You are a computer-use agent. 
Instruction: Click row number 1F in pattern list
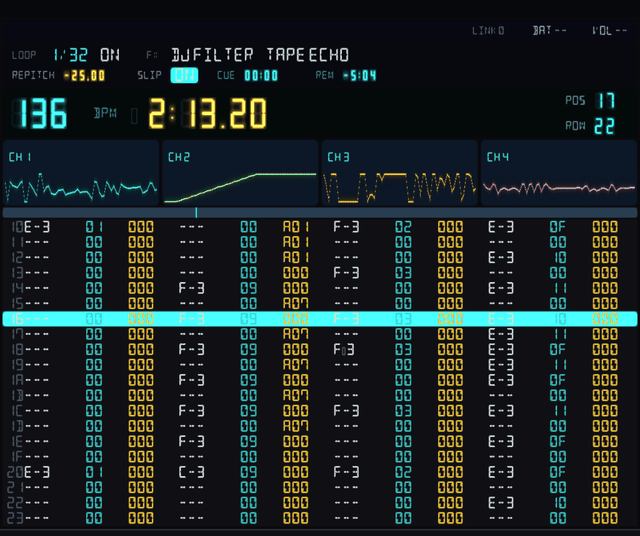tap(17, 457)
